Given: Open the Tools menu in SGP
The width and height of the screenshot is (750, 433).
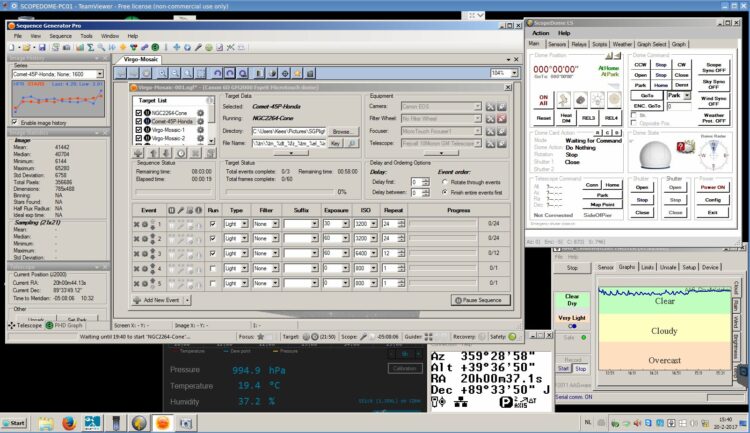Looking at the screenshot, I should (x=87, y=36).
